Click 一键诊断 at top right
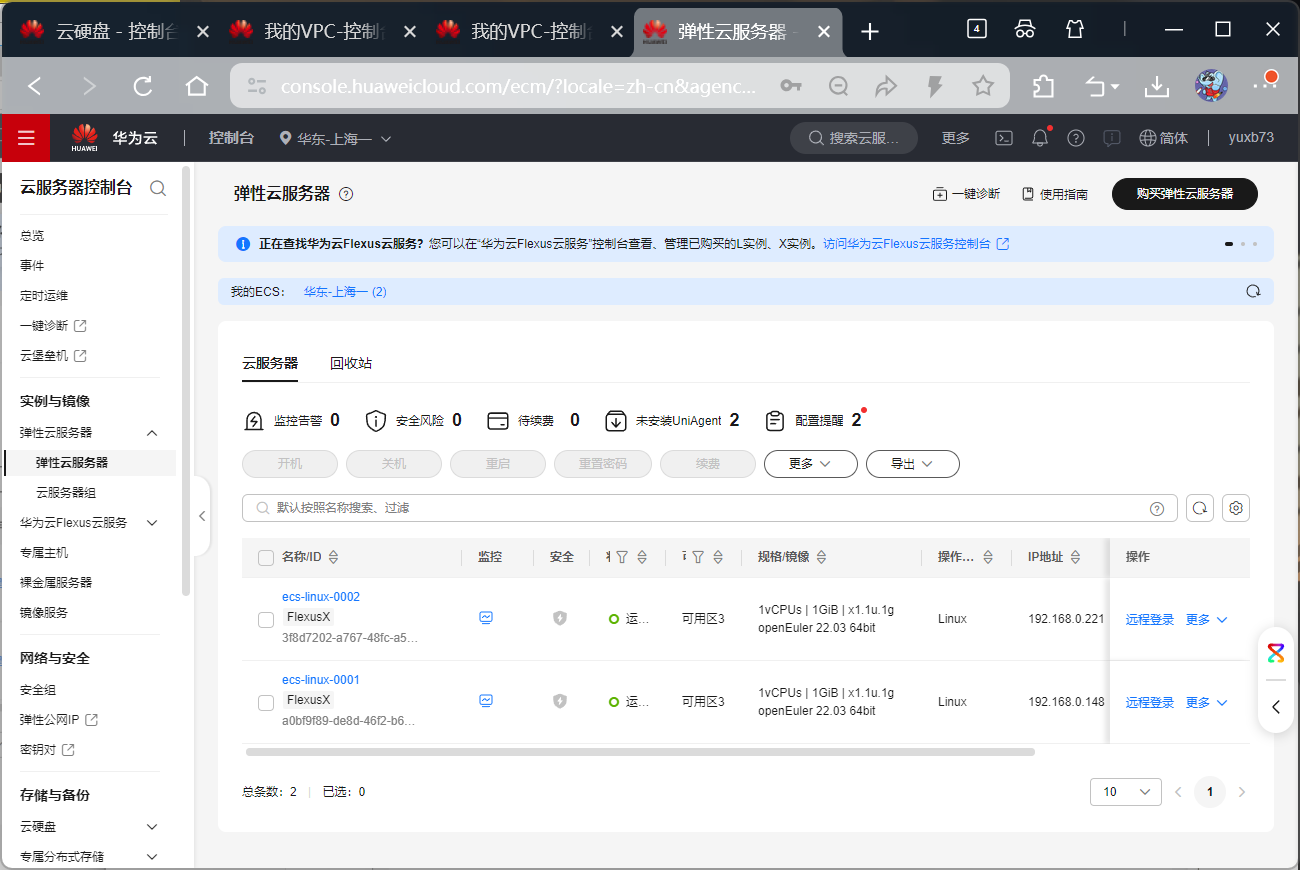This screenshot has width=1300, height=870. pos(966,194)
